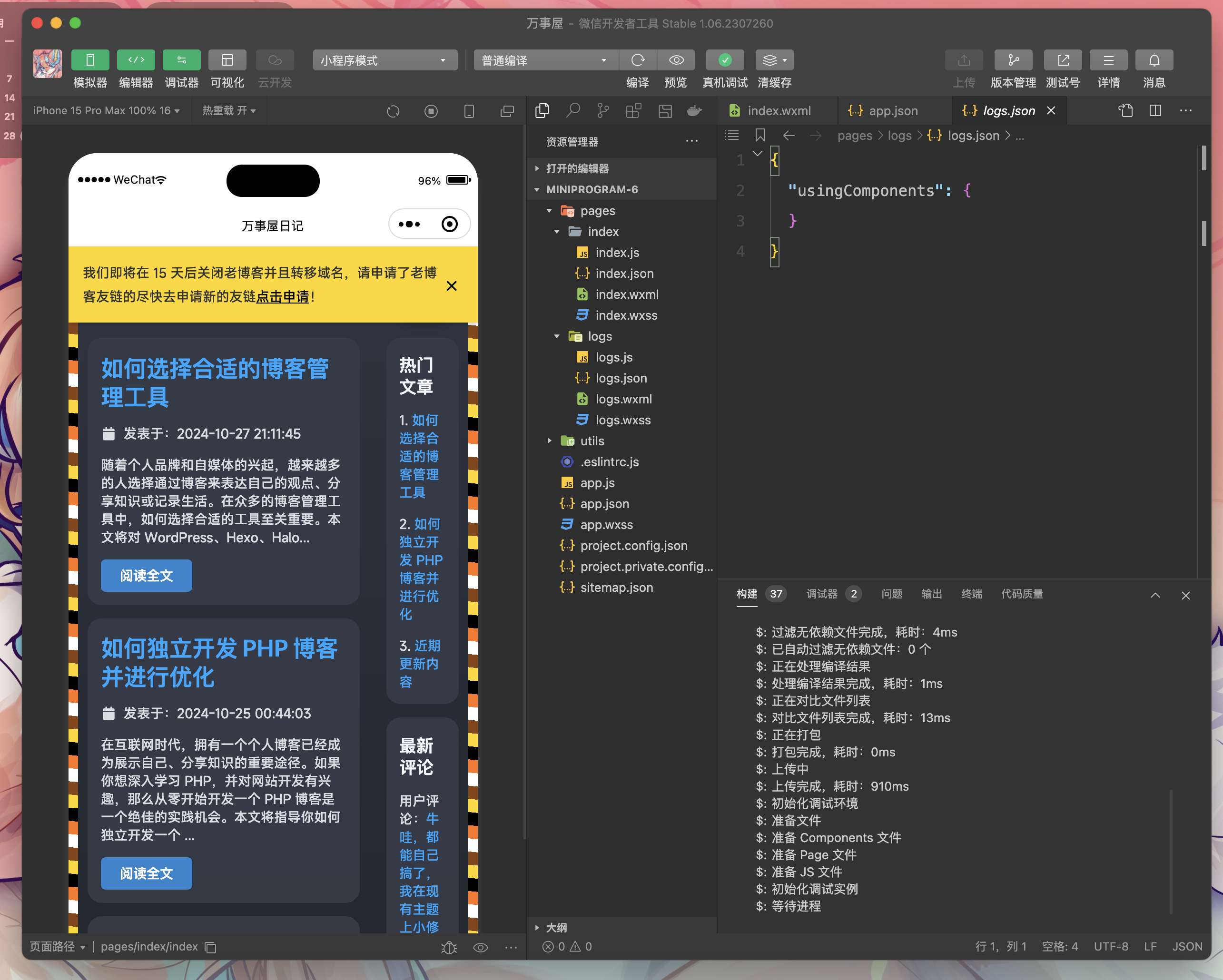Toggle the Visualization (可视化) panel button
Screen dimensions: 1223x980
click(227, 60)
